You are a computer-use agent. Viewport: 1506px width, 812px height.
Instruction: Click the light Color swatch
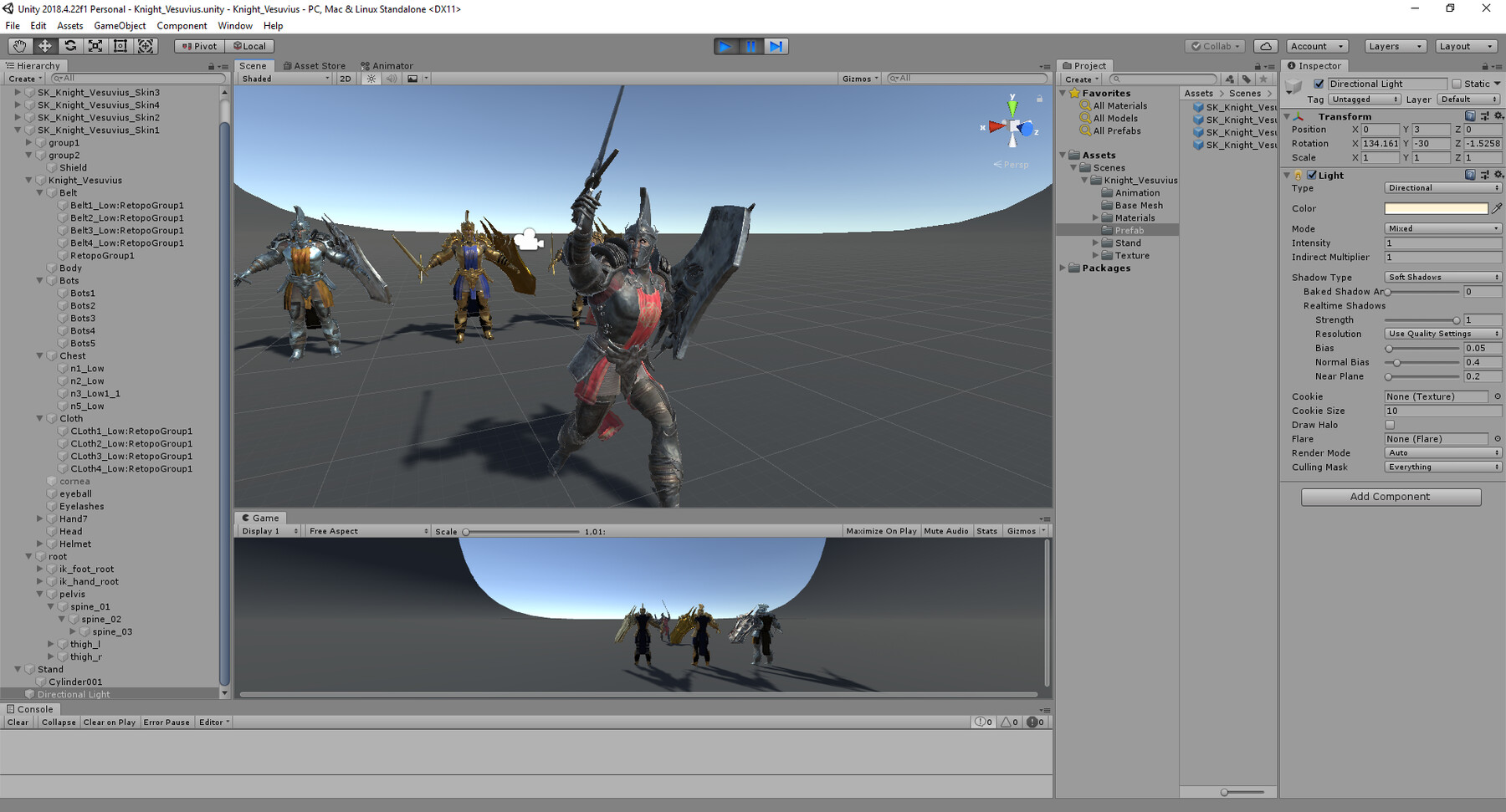point(1436,208)
